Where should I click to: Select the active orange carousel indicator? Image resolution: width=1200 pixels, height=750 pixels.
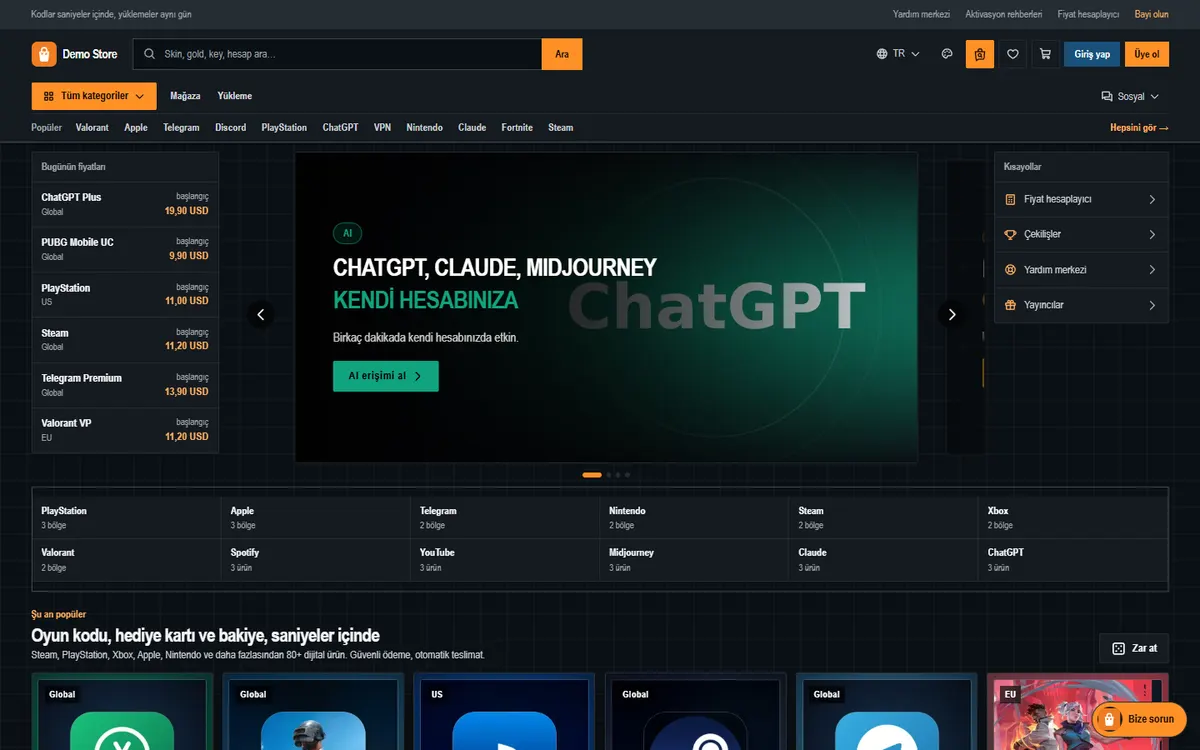(x=592, y=475)
